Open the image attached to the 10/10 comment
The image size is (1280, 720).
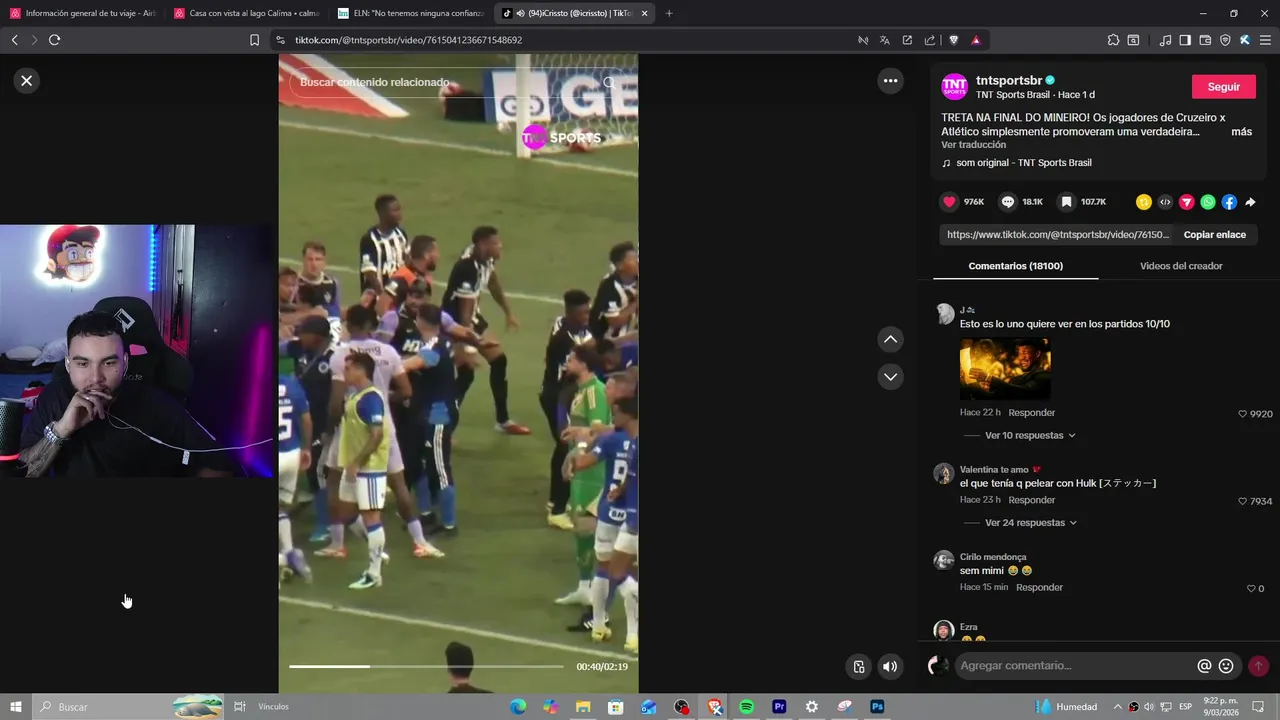point(1005,369)
